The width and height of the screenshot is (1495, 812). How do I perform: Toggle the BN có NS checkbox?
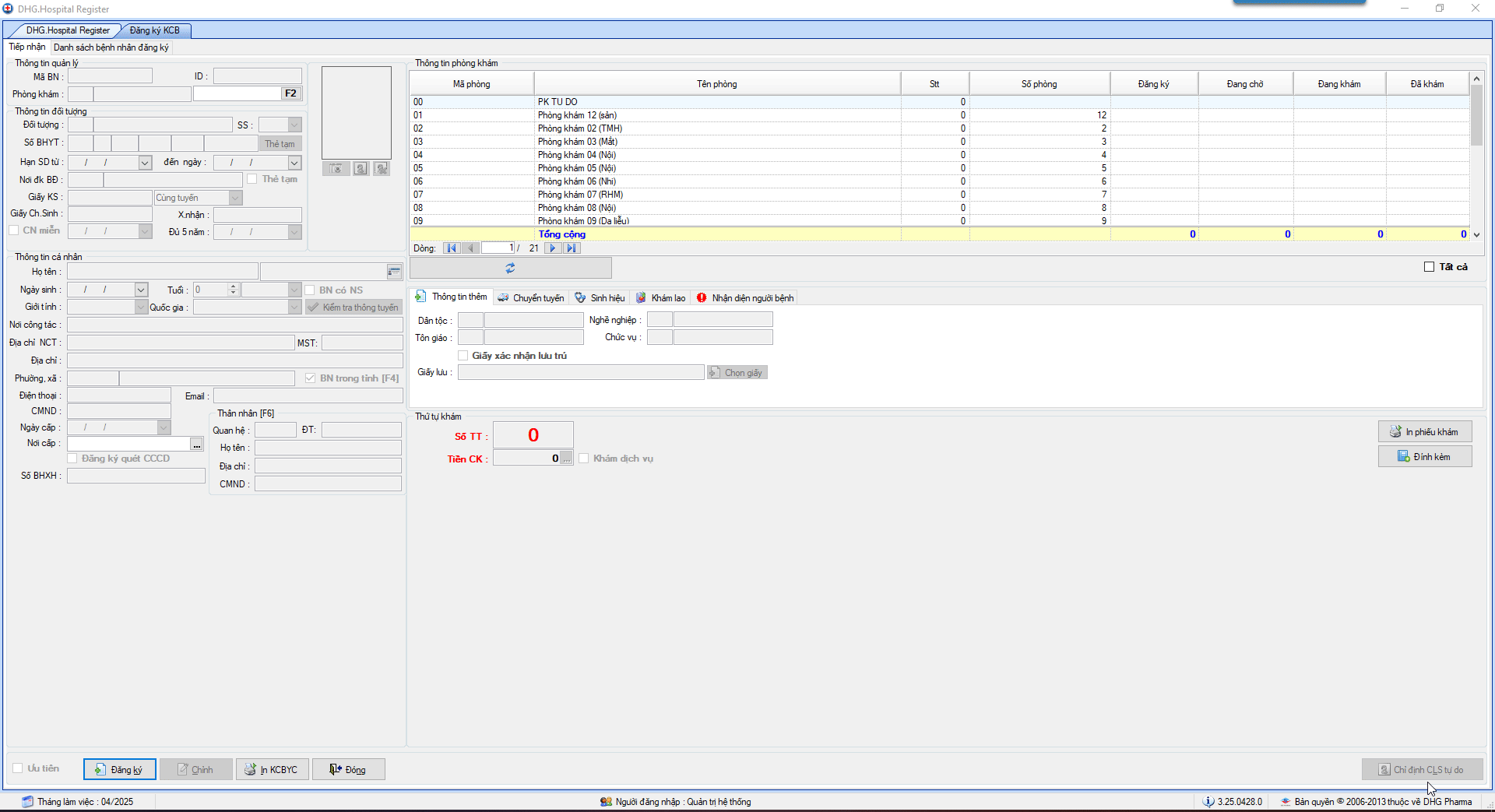310,290
